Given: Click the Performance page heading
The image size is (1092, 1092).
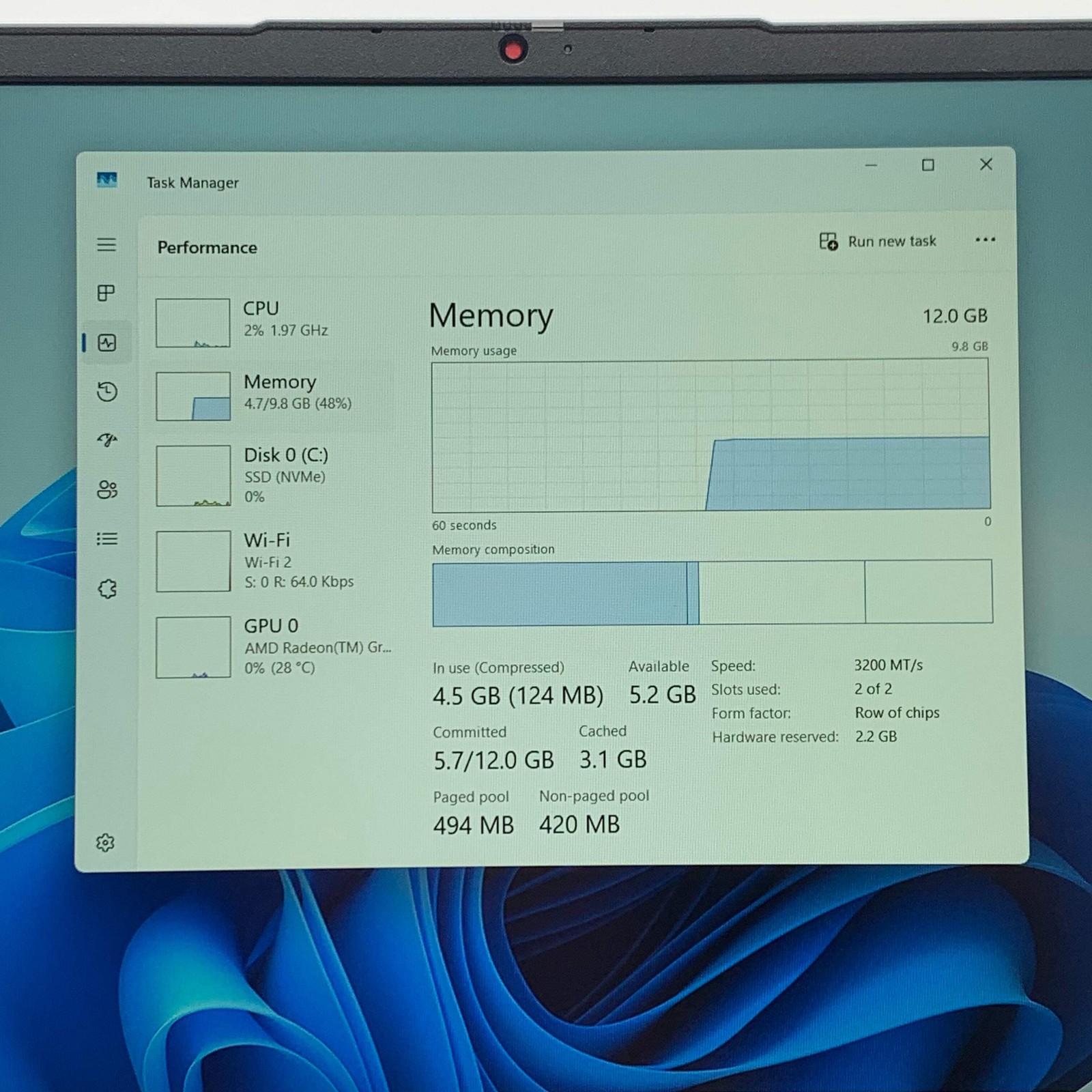Looking at the screenshot, I should (x=207, y=247).
